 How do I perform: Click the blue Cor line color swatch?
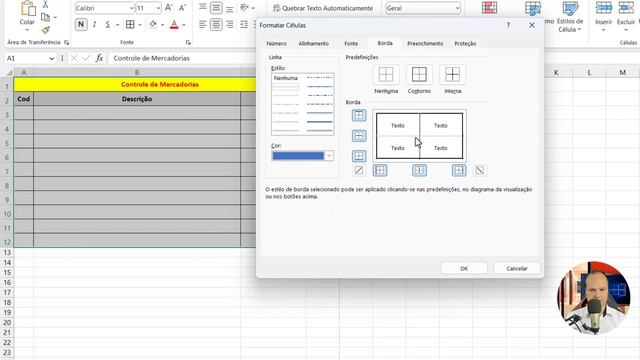click(x=298, y=156)
